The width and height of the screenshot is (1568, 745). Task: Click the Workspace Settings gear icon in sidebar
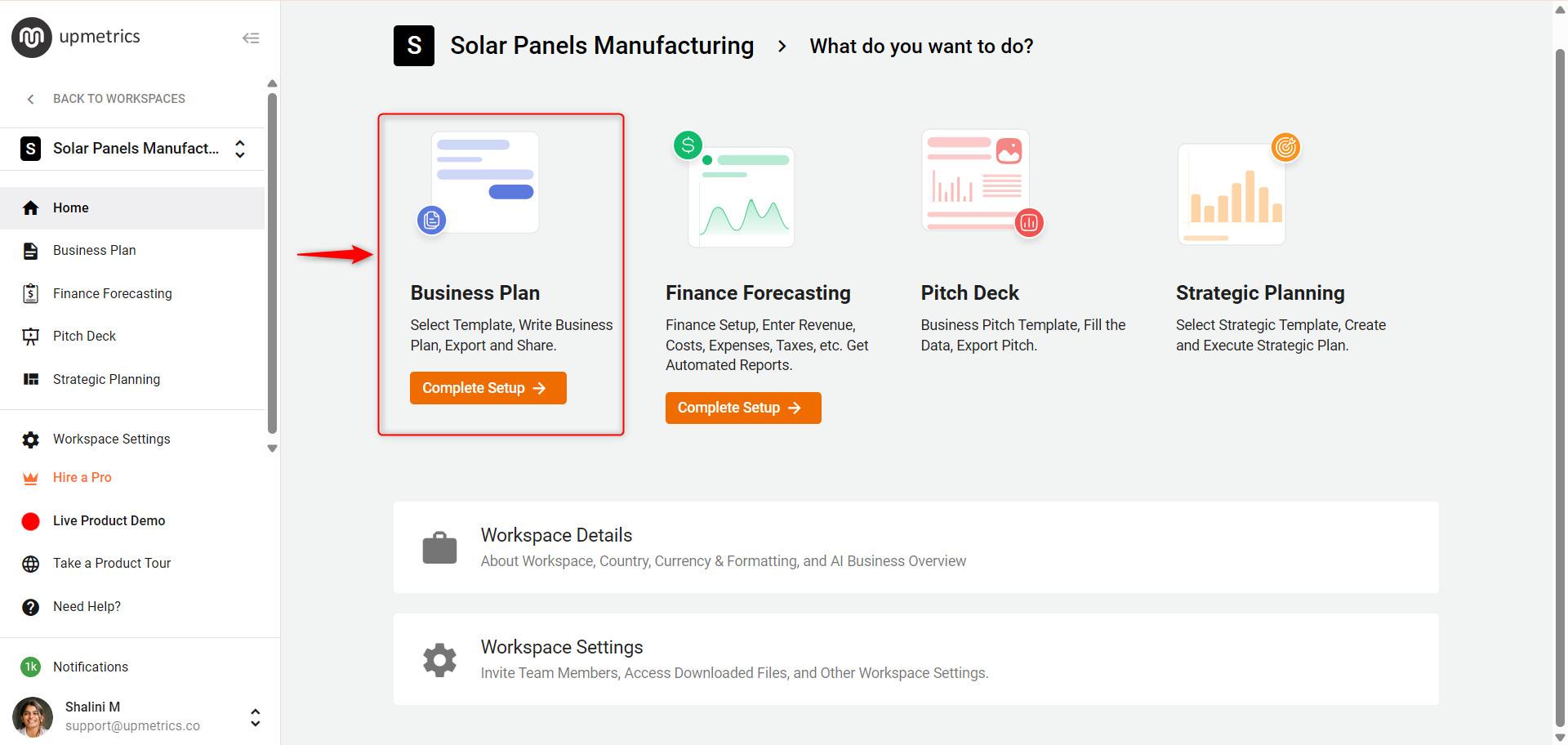click(31, 439)
